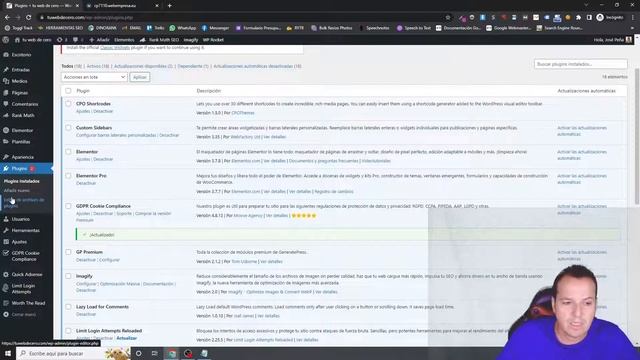The image size is (640, 360).
Task: Open Plantillas sidebar item
Action: [x=21, y=142]
